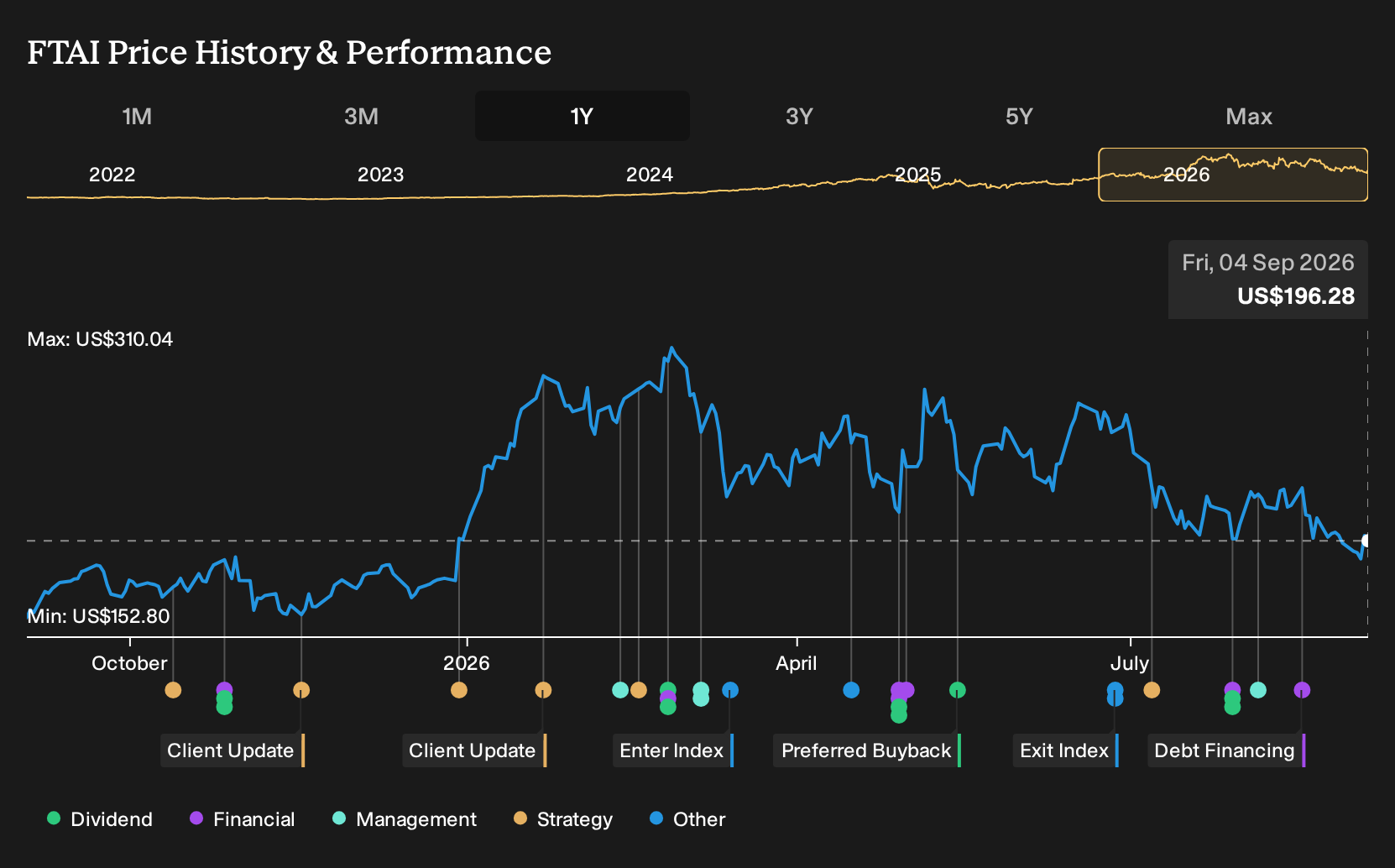Click the orange dot under the 2026 label
Screen dimensions: 1395x868
459,690
